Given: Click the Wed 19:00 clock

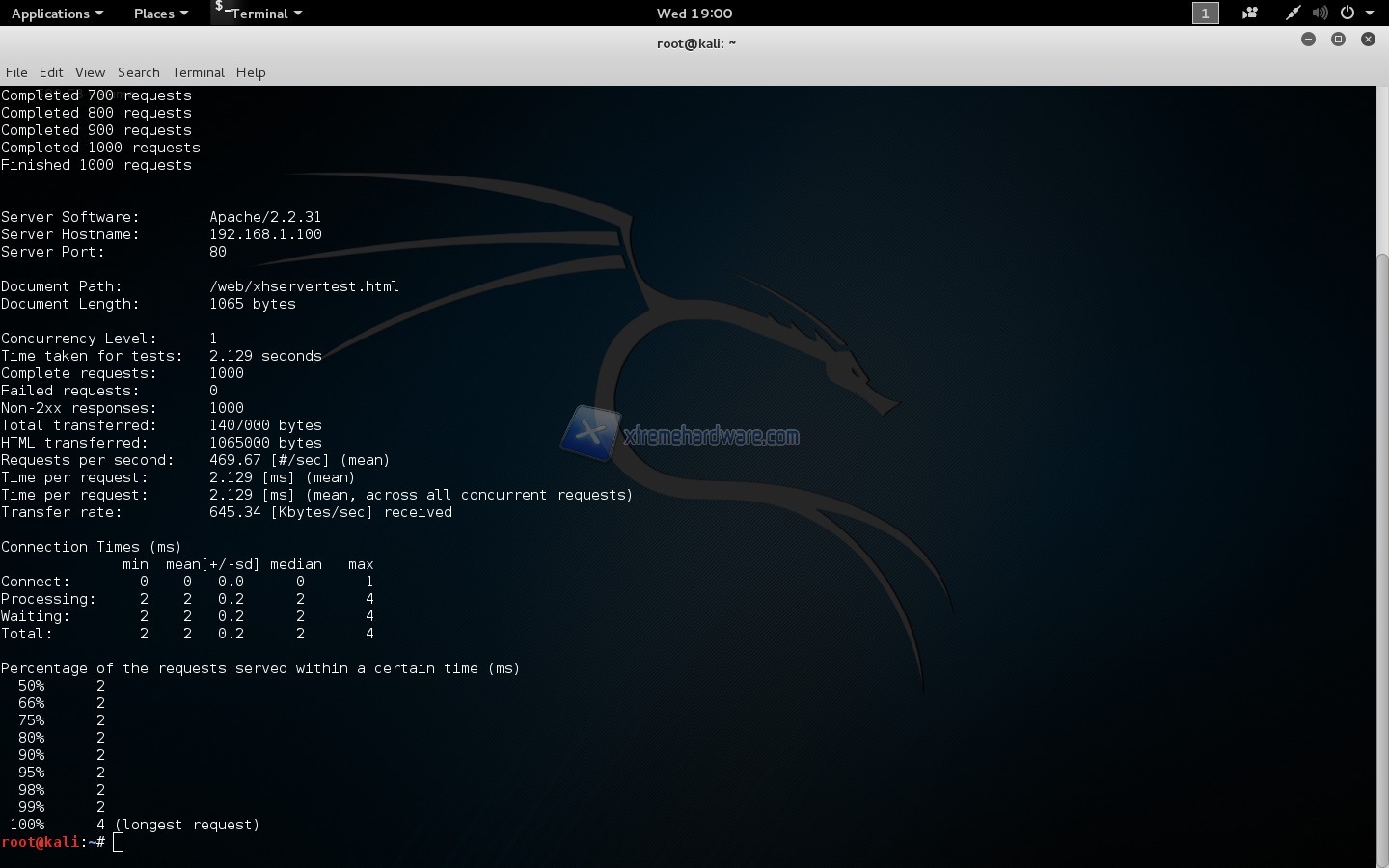Looking at the screenshot, I should coord(694,14).
